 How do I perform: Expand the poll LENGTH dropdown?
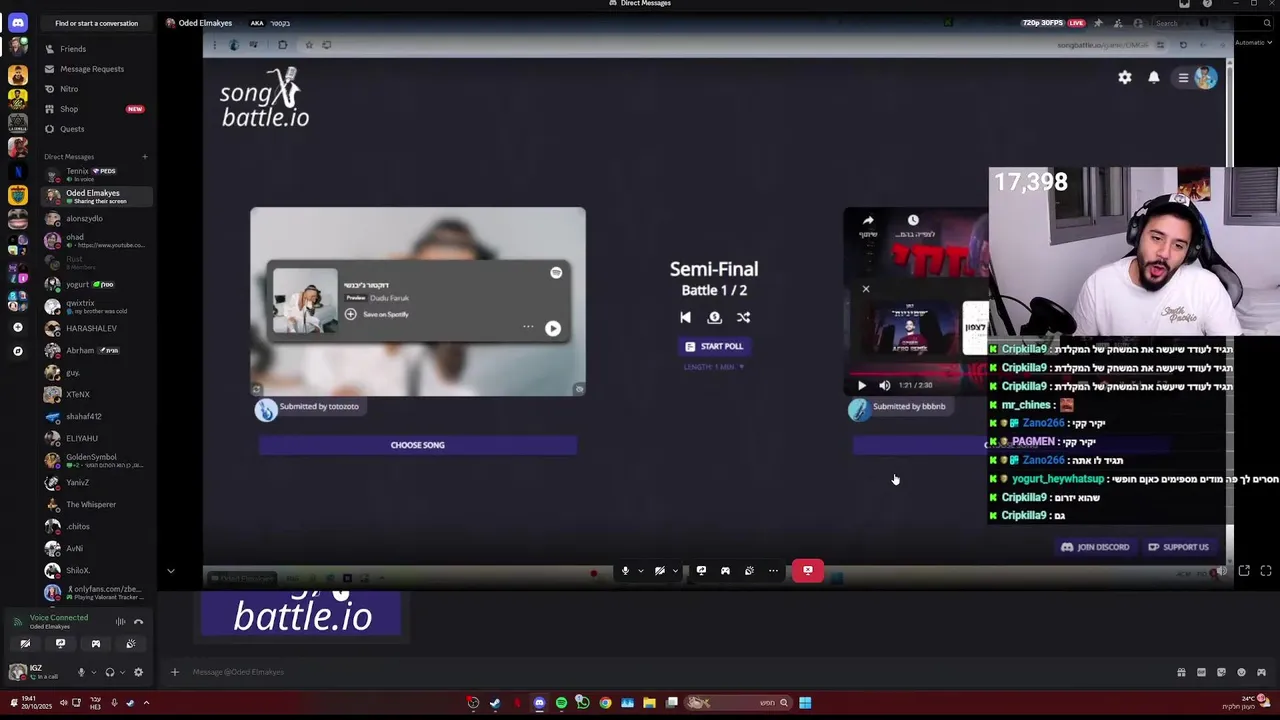coord(714,367)
